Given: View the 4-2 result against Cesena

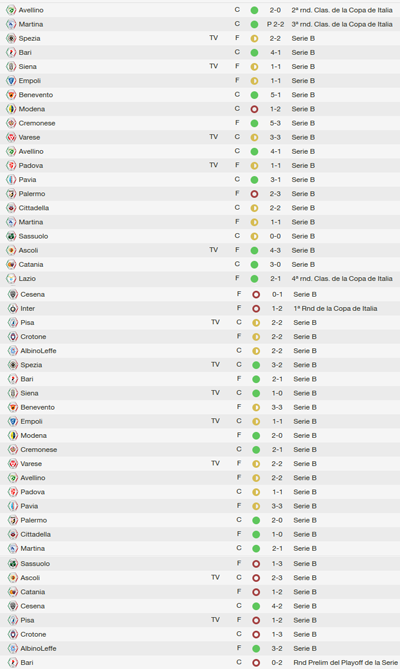Looking at the screenshot, I should pyautogui.click(x=277, y=606).
